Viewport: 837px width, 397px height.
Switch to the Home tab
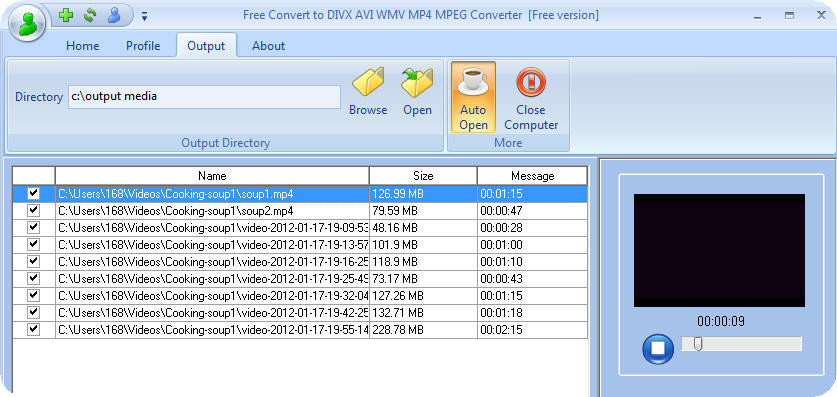click(x=83, y=46)
